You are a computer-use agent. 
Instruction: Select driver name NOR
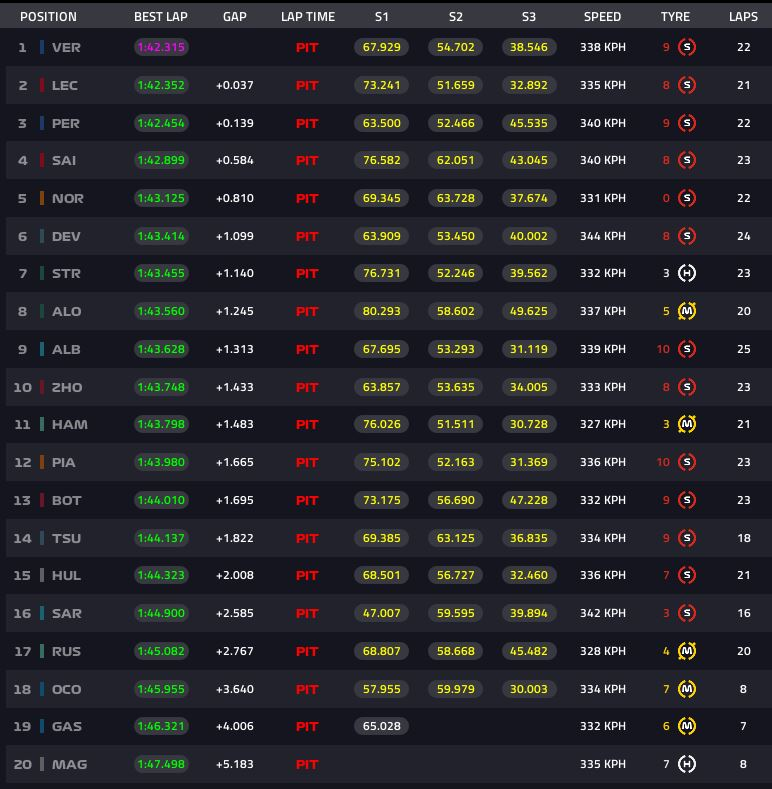tap(67, 198)
